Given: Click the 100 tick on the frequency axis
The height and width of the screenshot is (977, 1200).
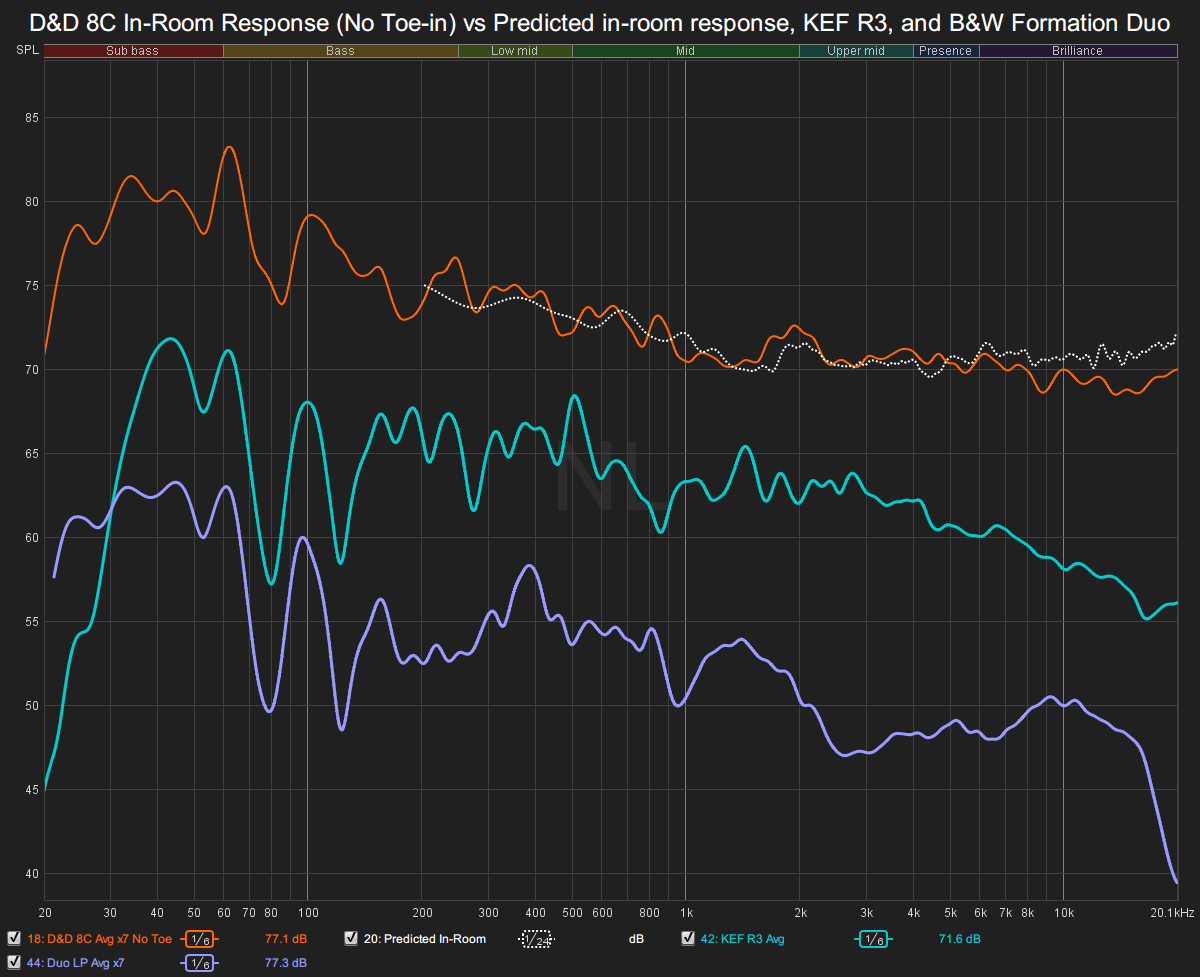Looking at the screenshot, I should tap(308, 913).
